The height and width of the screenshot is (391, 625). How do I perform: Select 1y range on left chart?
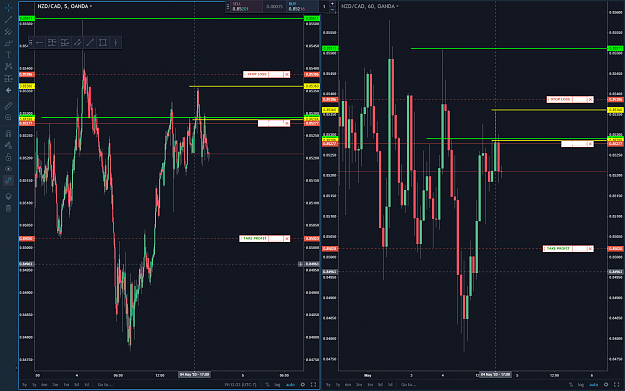(x=34, y=385)
